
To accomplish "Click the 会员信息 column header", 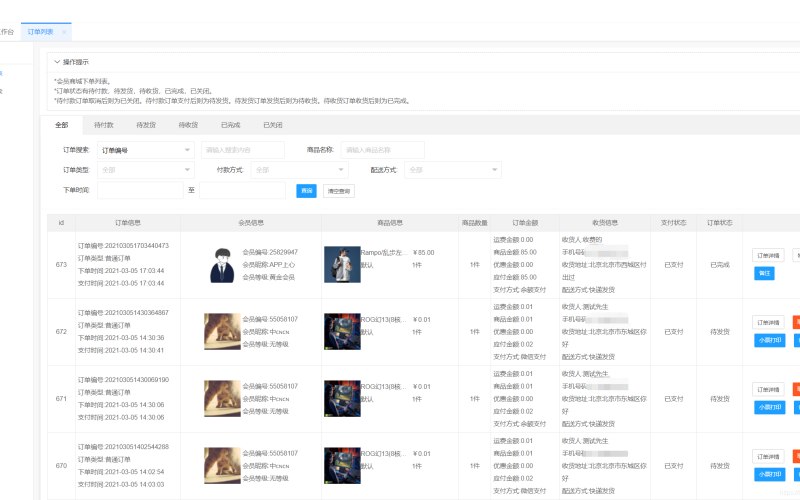I will pos(251,223).
